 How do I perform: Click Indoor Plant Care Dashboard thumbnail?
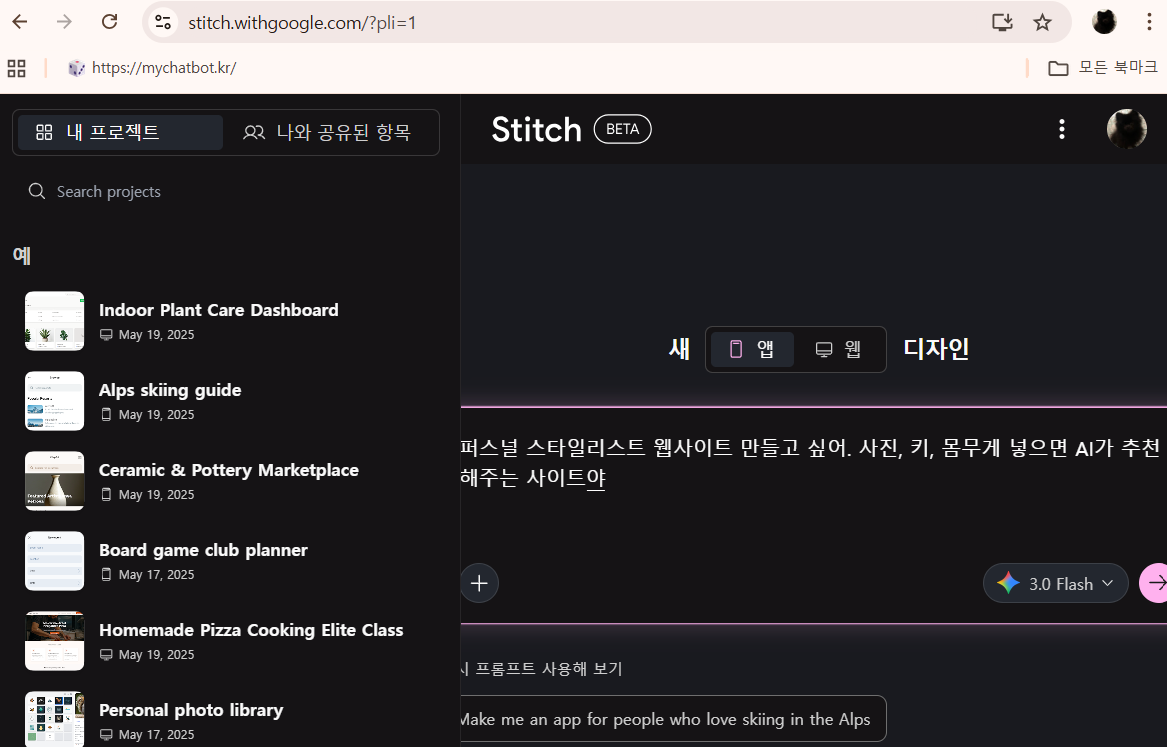[x=54, y=321]
